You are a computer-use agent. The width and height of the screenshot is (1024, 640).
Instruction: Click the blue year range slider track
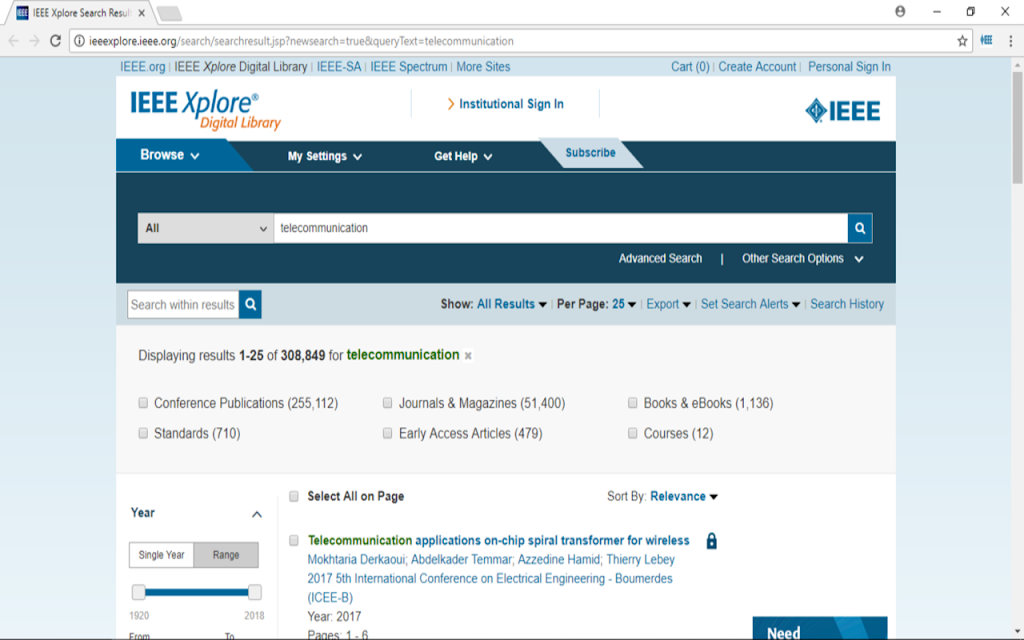(197, 592)
